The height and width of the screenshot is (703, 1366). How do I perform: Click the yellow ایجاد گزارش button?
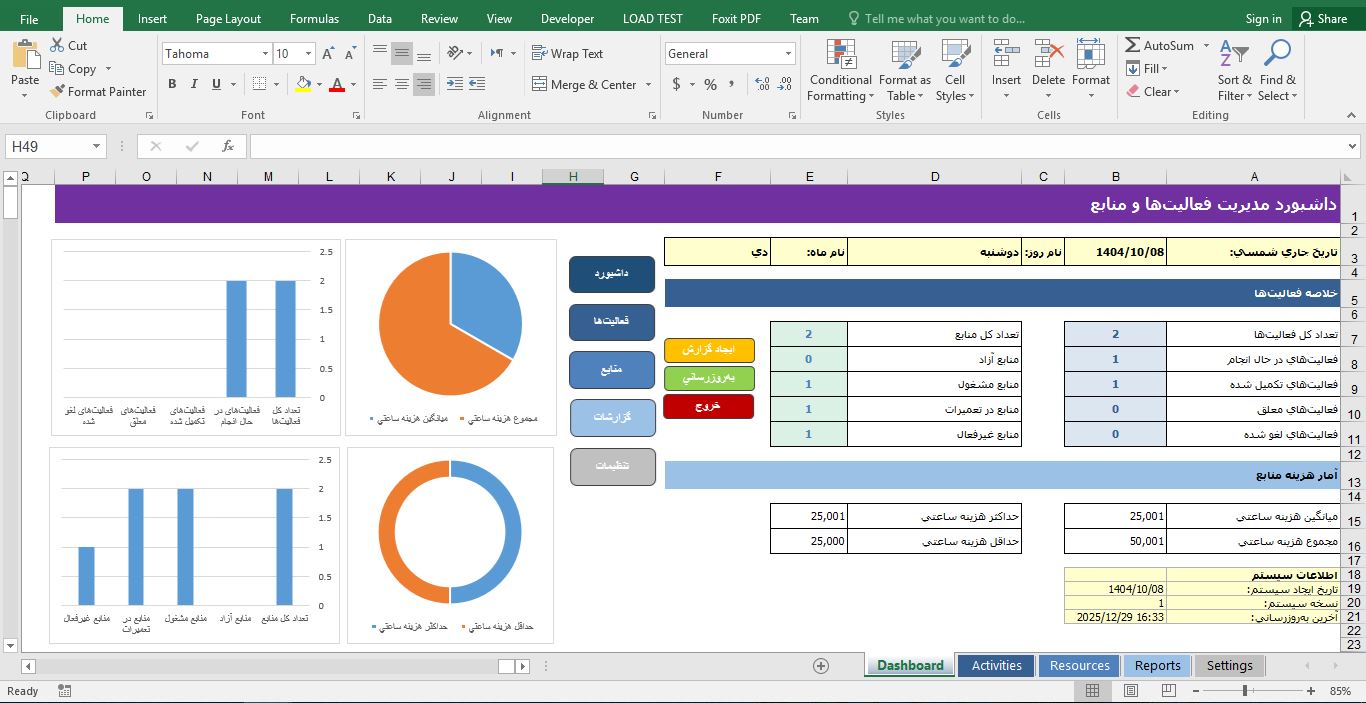click(708, 351)
